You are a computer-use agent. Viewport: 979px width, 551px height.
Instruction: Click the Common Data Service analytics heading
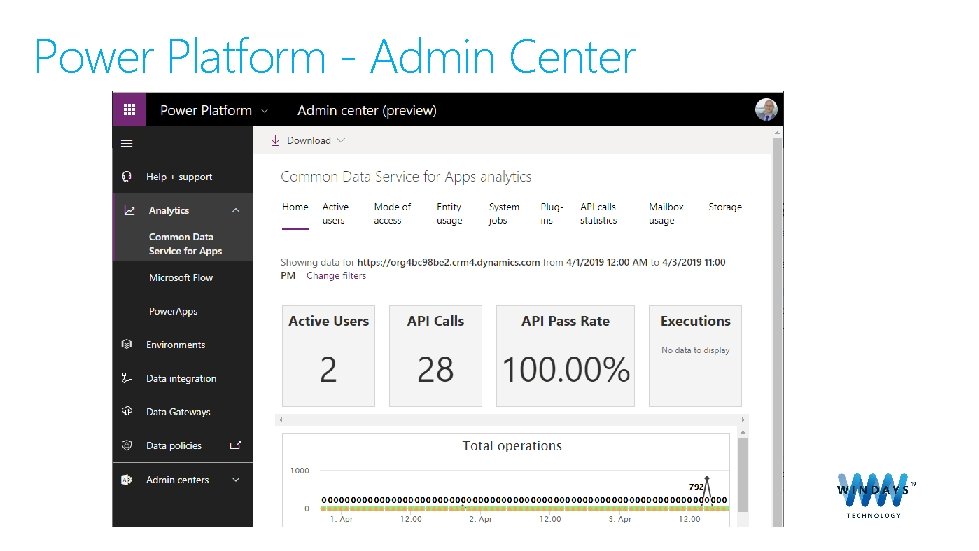pyautogui.click(x=406, y=177)
